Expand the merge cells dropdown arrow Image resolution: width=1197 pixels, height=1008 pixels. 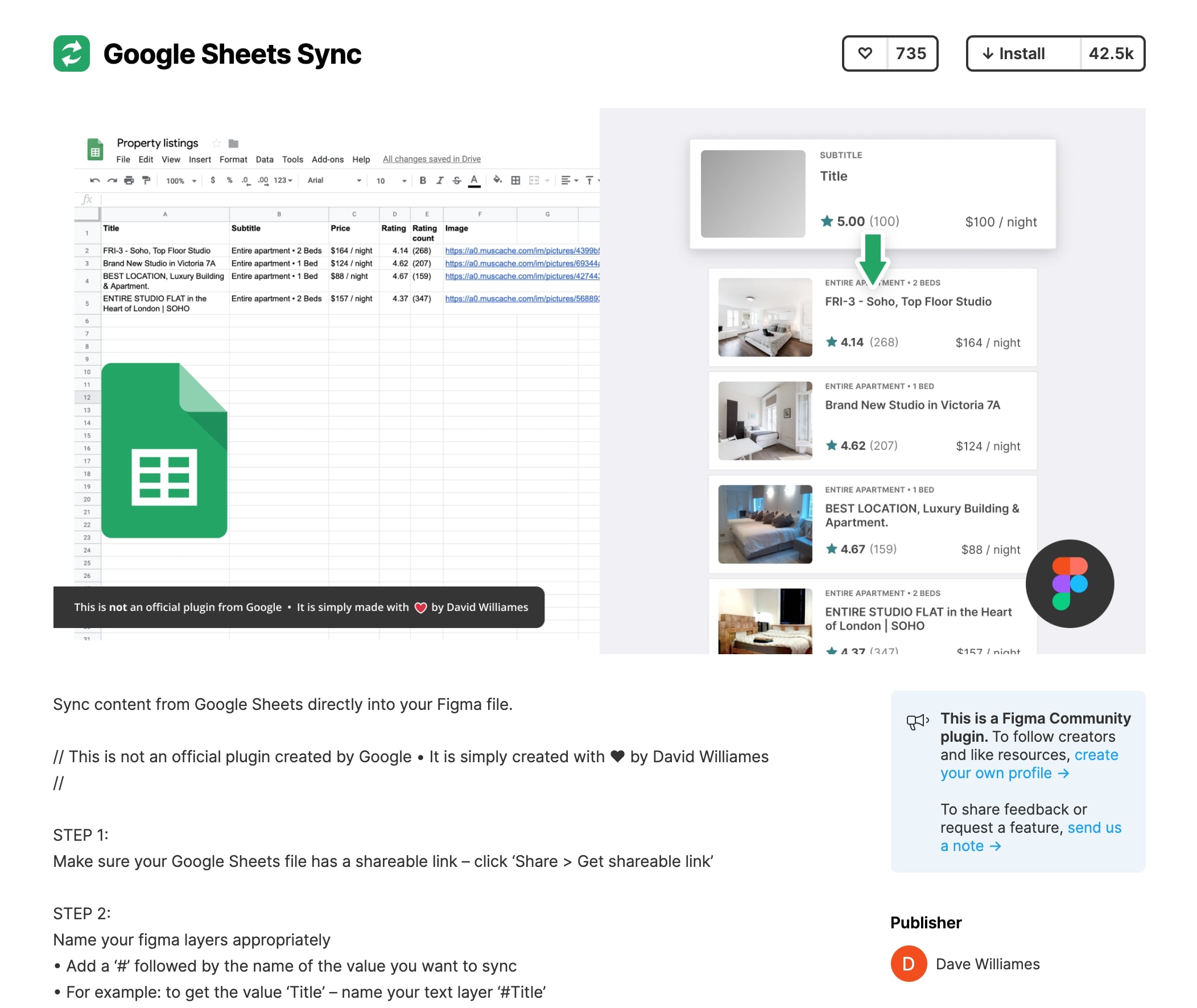(547, 180)
